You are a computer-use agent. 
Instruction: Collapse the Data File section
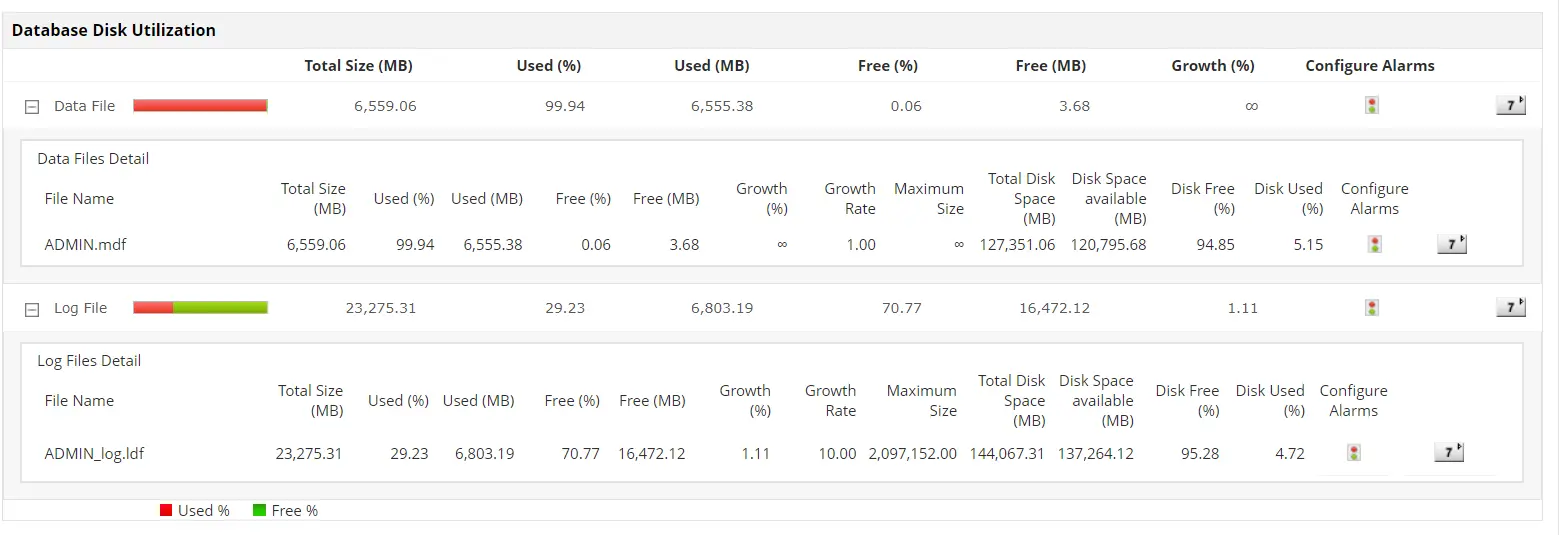[32, 106]
